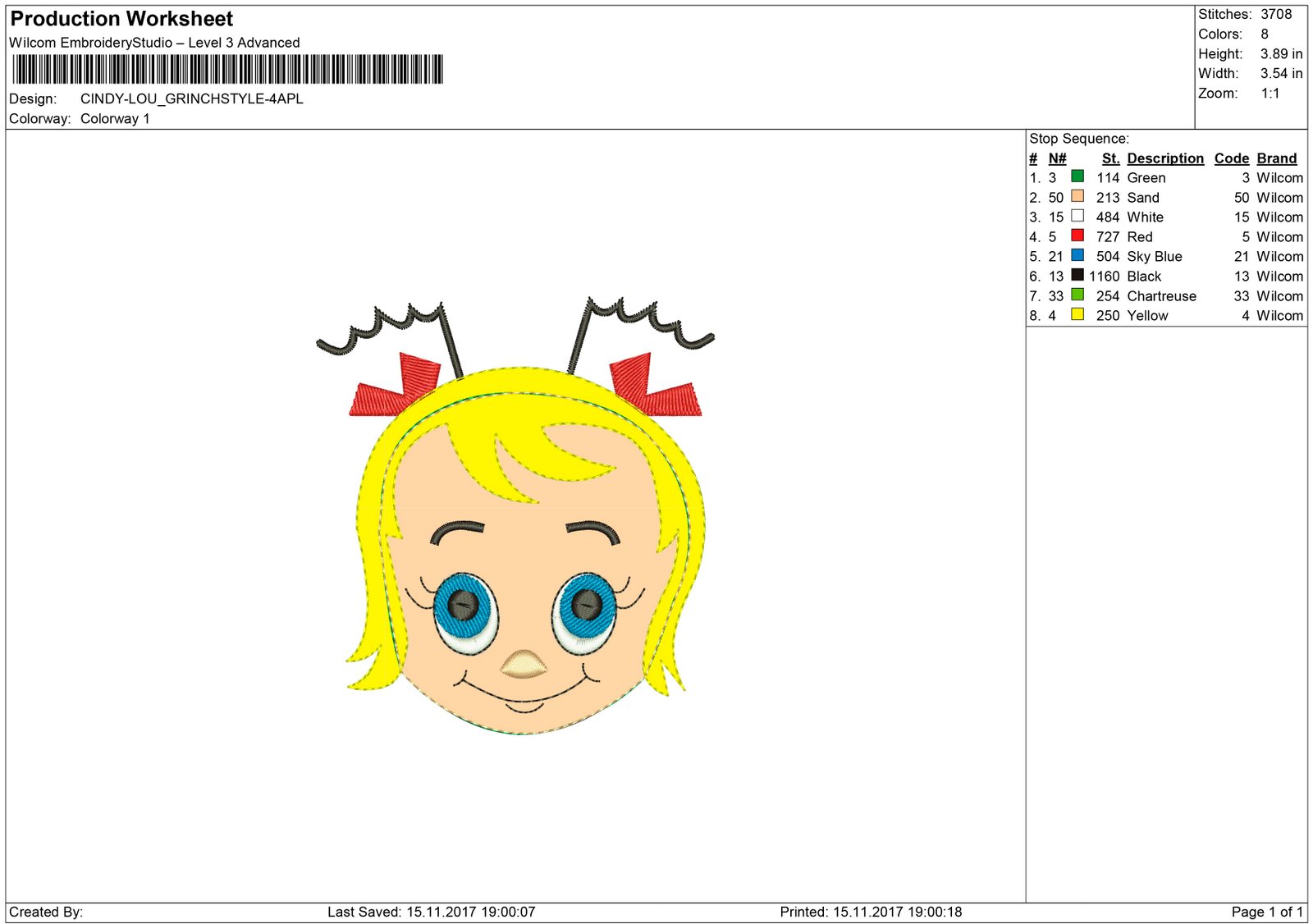Click the "Production Worksheet" title

[121, 19]
